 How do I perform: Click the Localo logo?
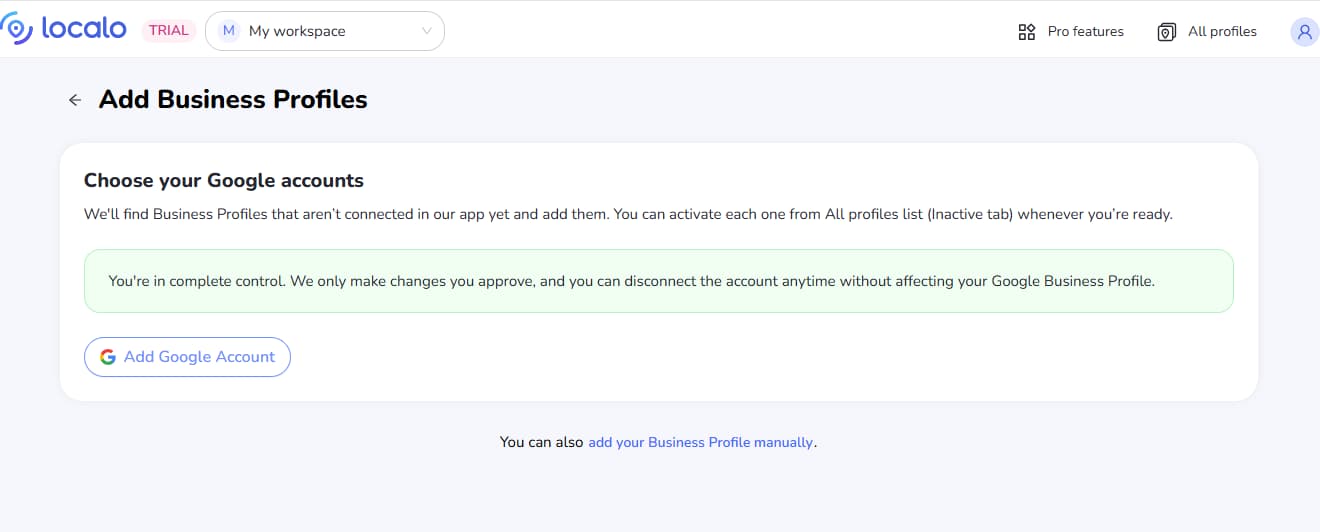(x=63, y=30)
